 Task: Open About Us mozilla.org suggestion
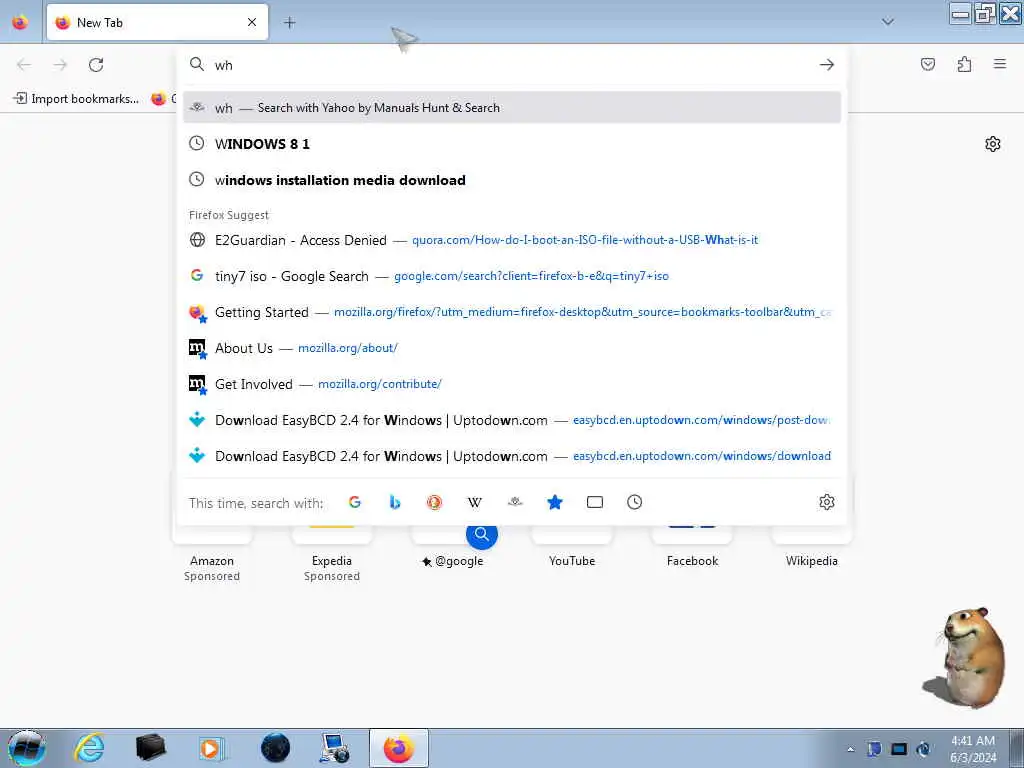point(512,348)
